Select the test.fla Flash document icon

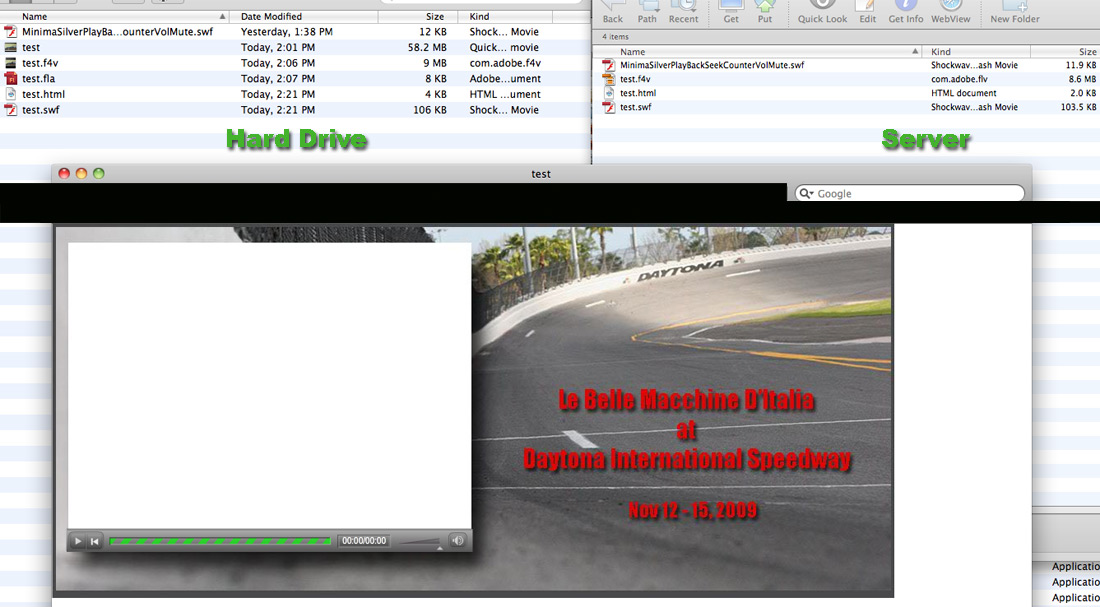tap(11, 79)
